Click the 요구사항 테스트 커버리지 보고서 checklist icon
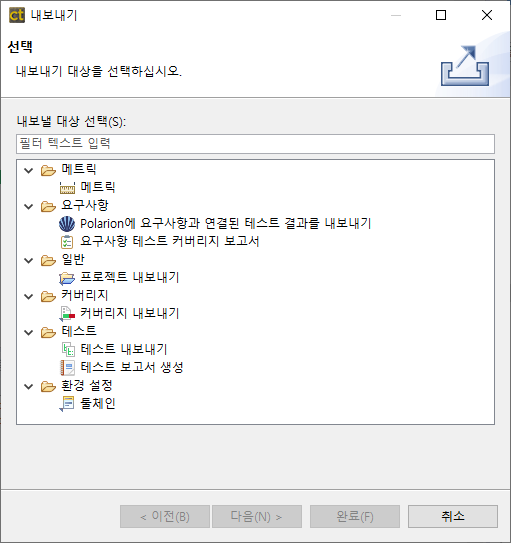Viewport: 511px width, 543px height. [67, 242]
